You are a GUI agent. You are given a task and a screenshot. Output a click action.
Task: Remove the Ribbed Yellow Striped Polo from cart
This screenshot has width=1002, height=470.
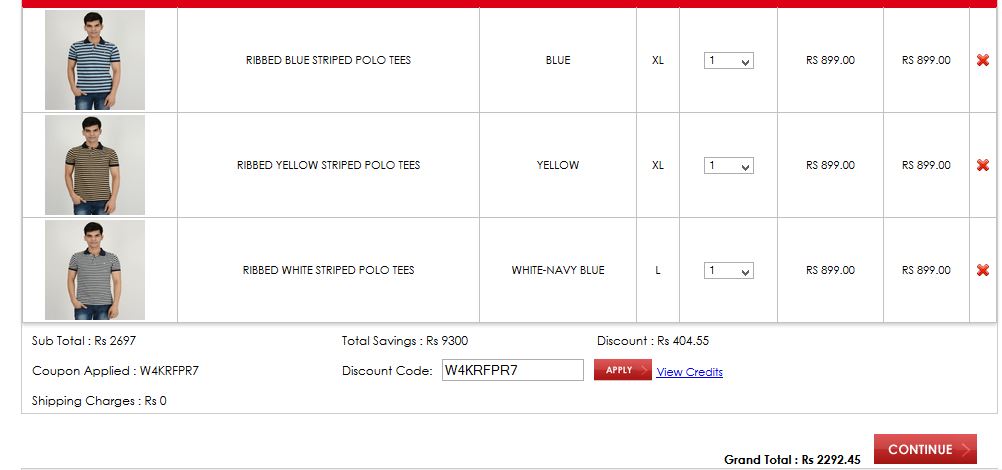(x=983, y=165)
